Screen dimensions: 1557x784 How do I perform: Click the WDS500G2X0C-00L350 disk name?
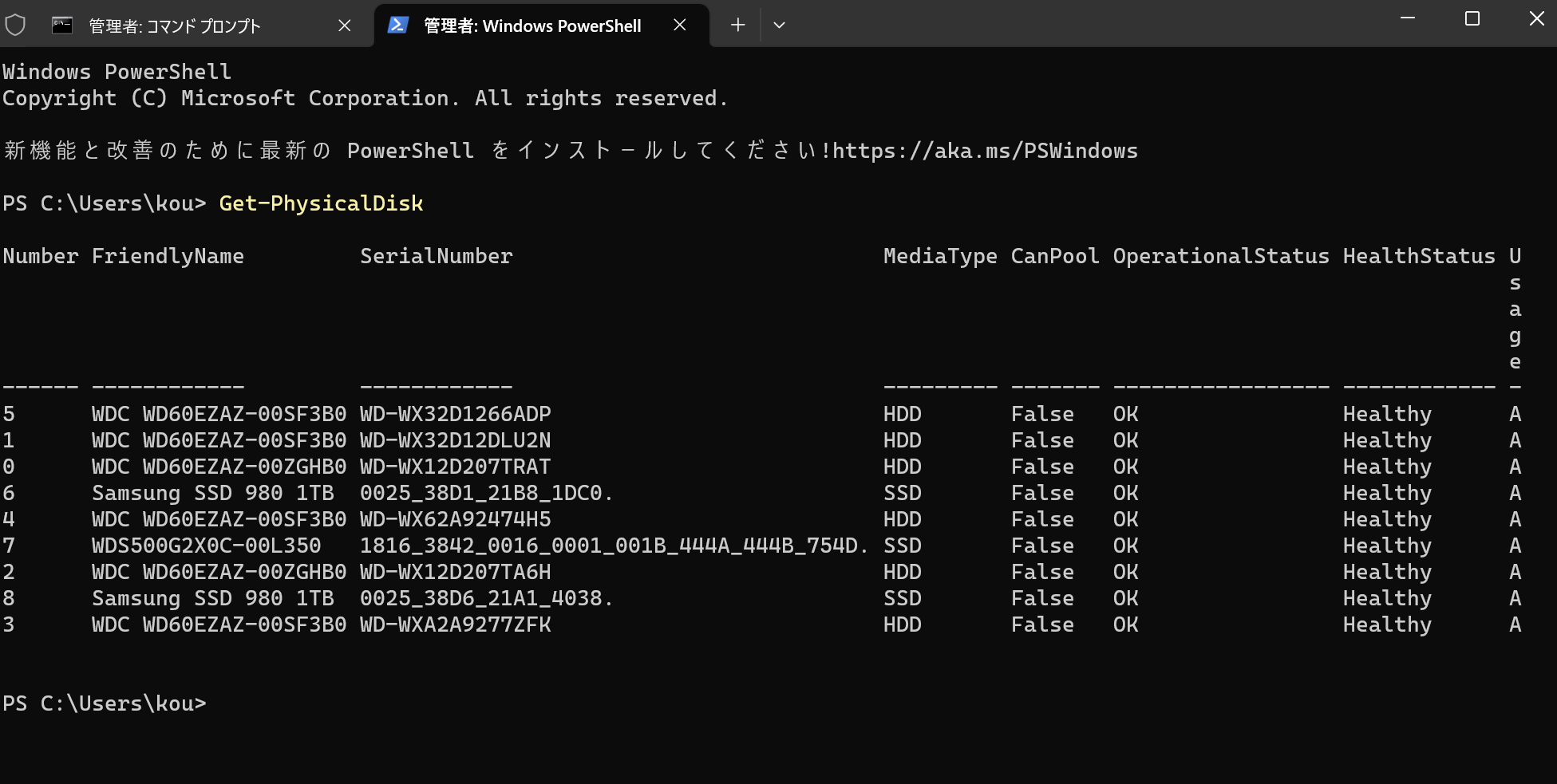206,546
